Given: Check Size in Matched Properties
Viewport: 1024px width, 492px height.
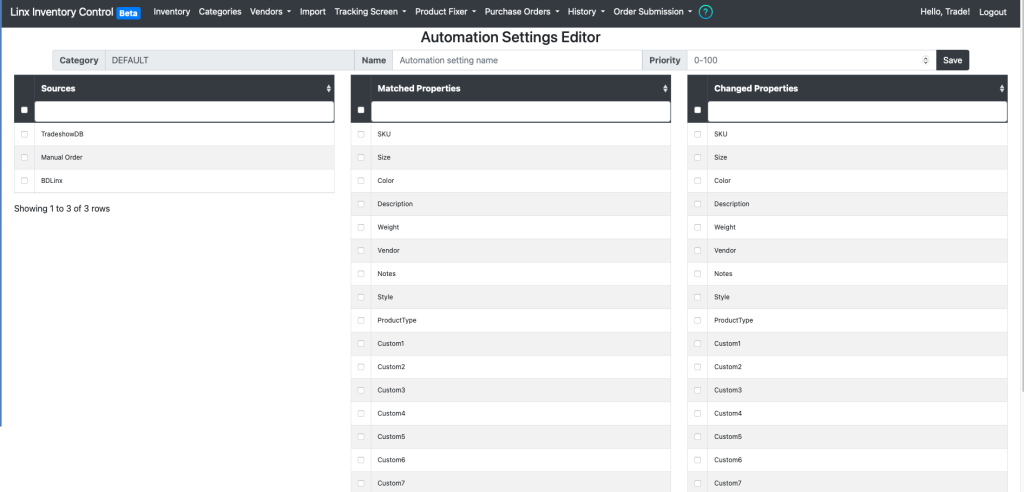Looking at the screenshot, I should [361, 157].
